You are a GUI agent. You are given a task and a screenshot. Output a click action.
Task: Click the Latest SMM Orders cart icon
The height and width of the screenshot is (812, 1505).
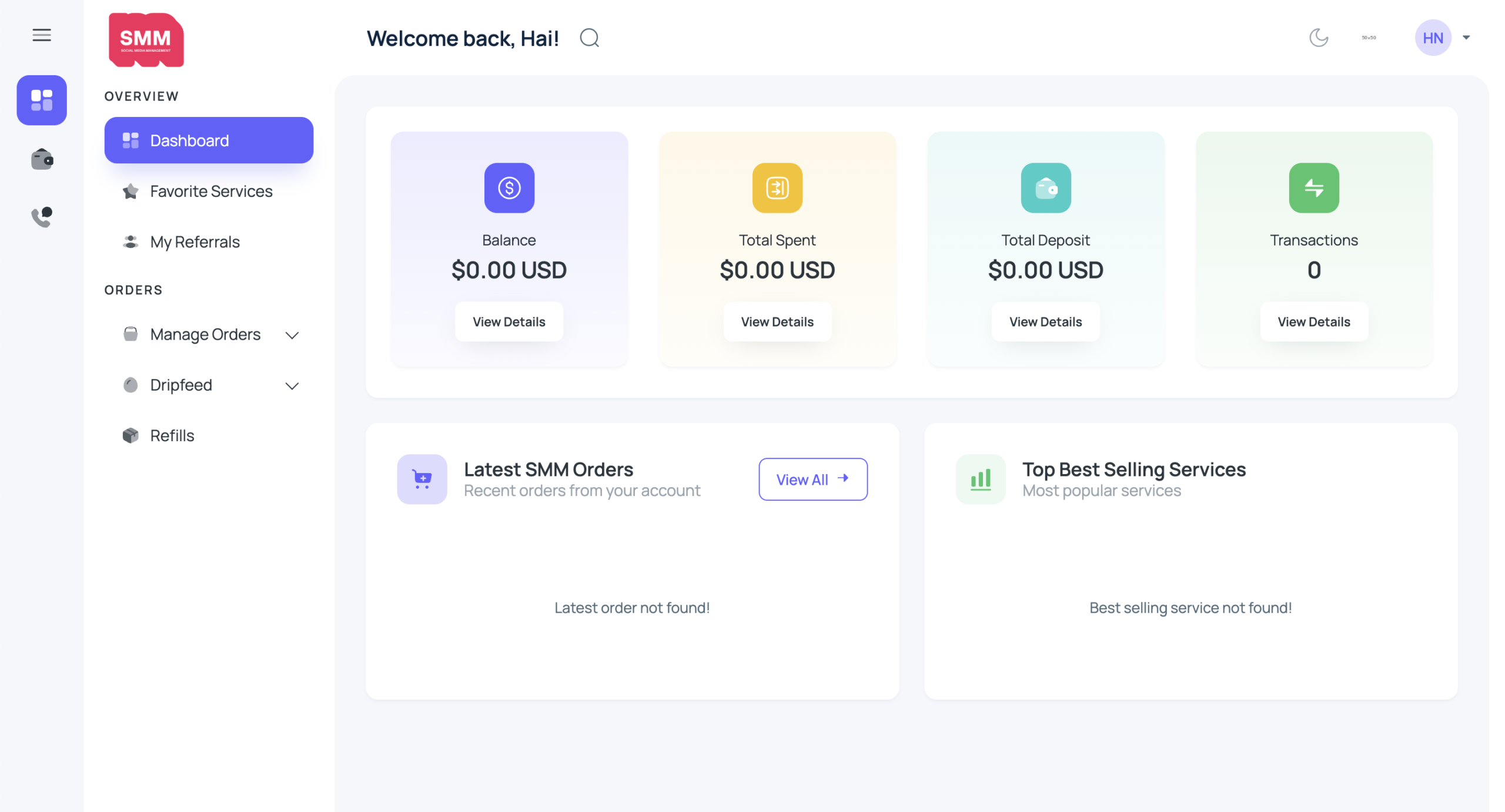click(422, 479)
